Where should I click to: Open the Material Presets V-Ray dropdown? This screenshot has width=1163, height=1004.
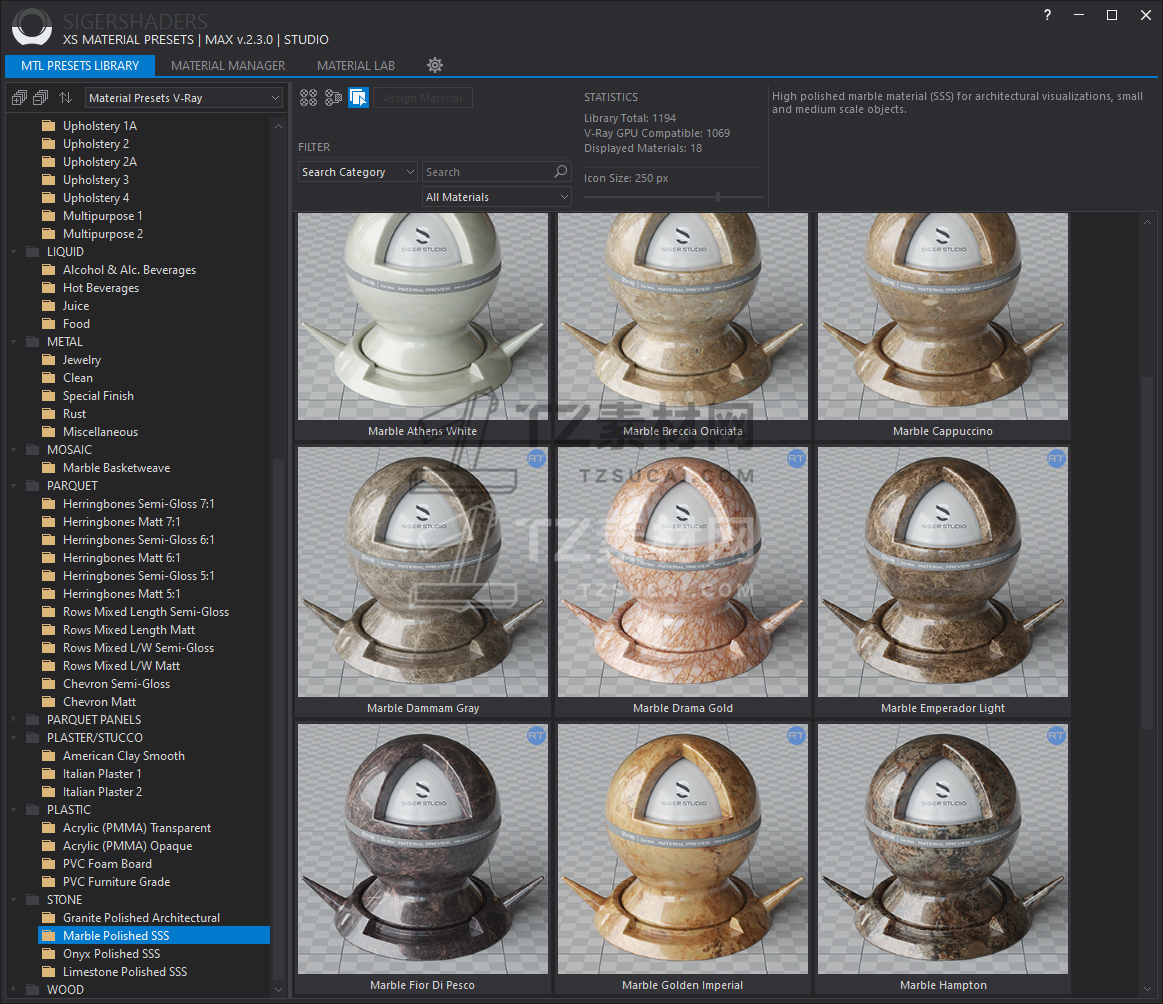pos(184,98)
